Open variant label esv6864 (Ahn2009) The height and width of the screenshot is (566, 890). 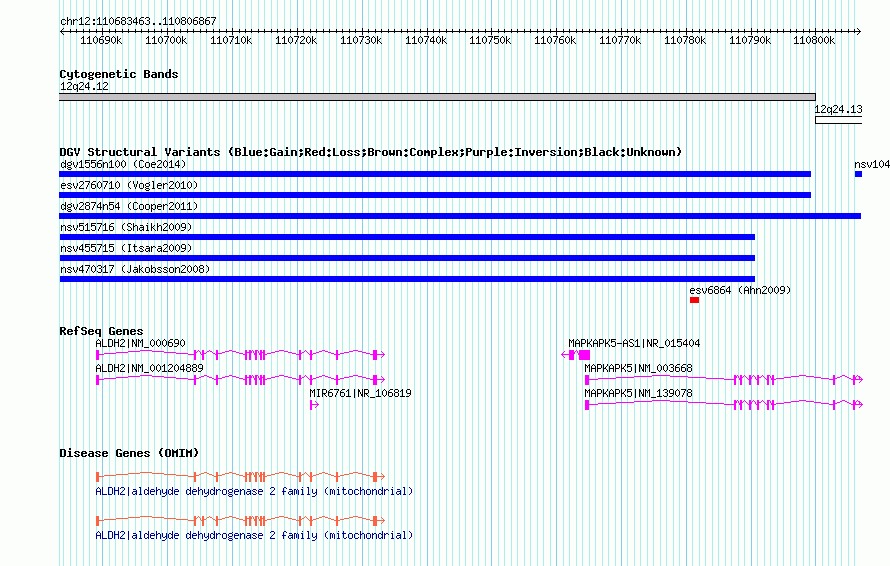(x=740, y=290)
